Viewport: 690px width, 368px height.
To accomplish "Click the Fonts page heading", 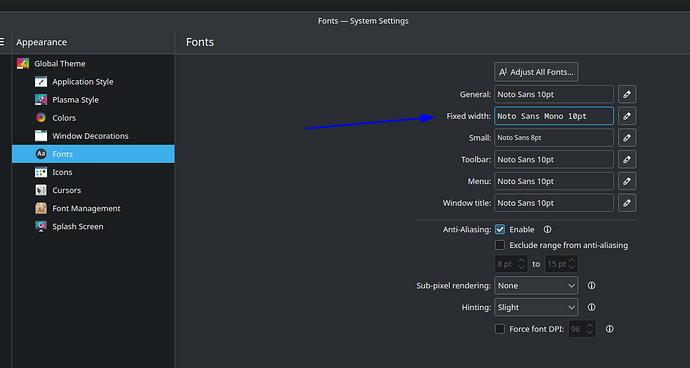I will (200, 42).
